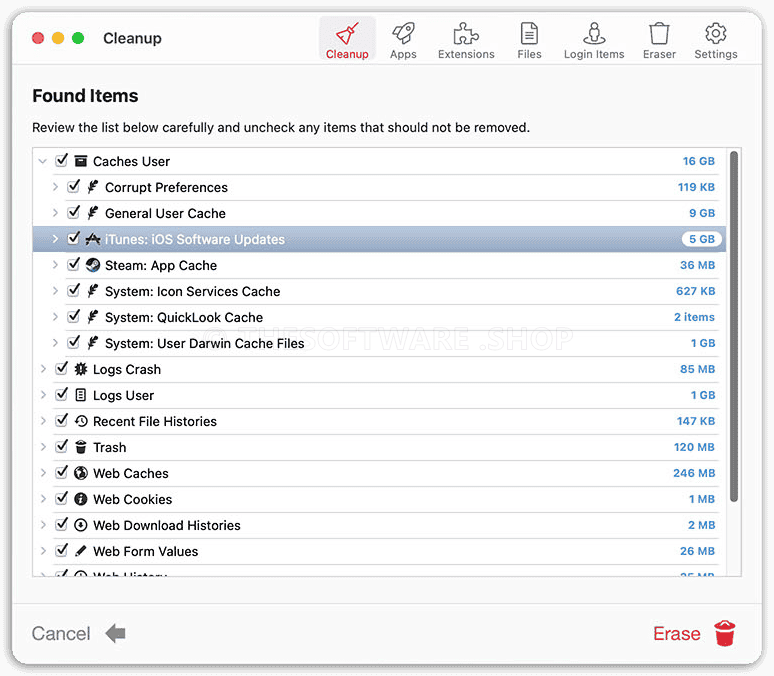Select the System: User Darwin Cache Files row
The height and width of the screenshot is (676, 774).
[379, 343]
